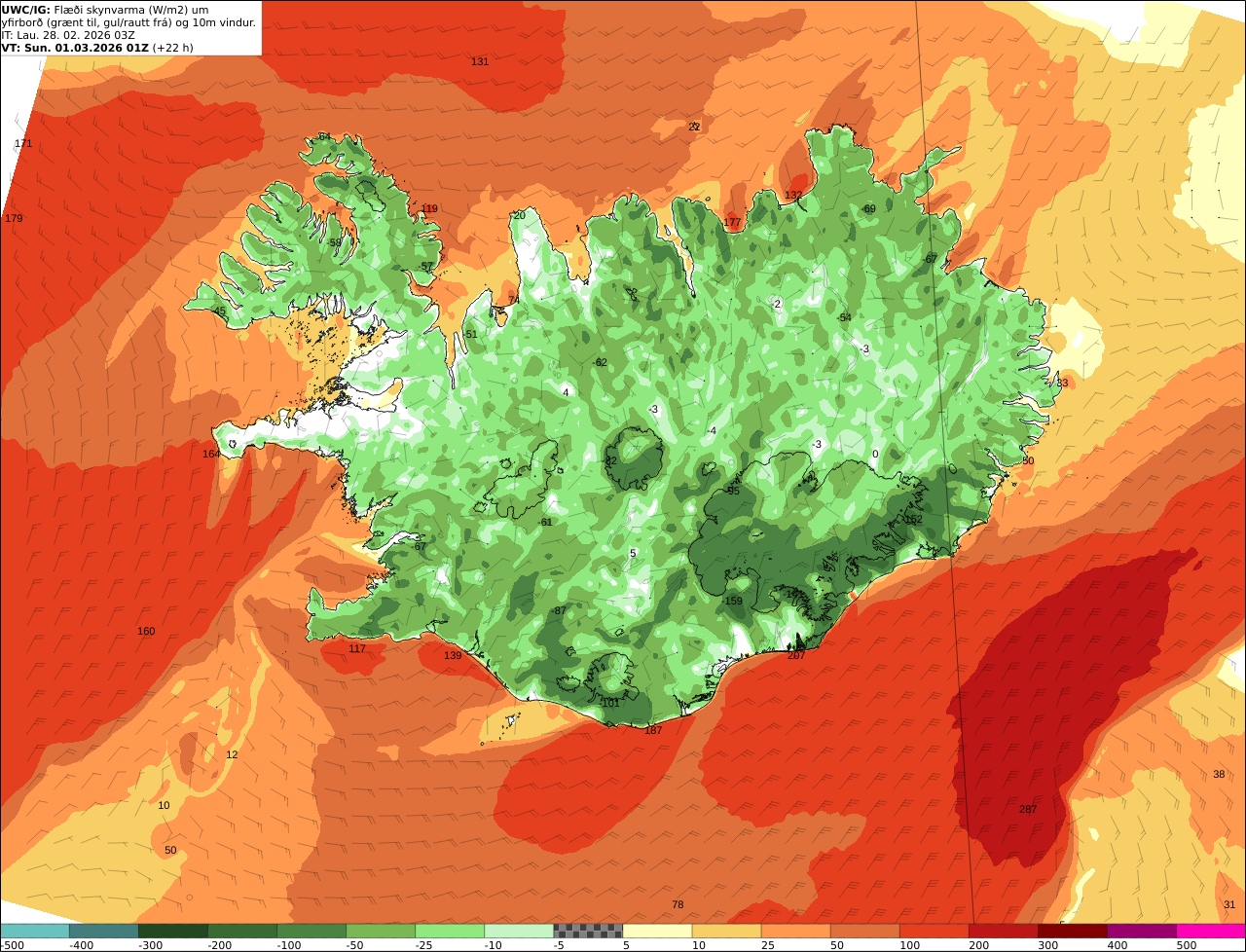
Task: Click the map value 131 at the top
Action: [x=480, y=61]
